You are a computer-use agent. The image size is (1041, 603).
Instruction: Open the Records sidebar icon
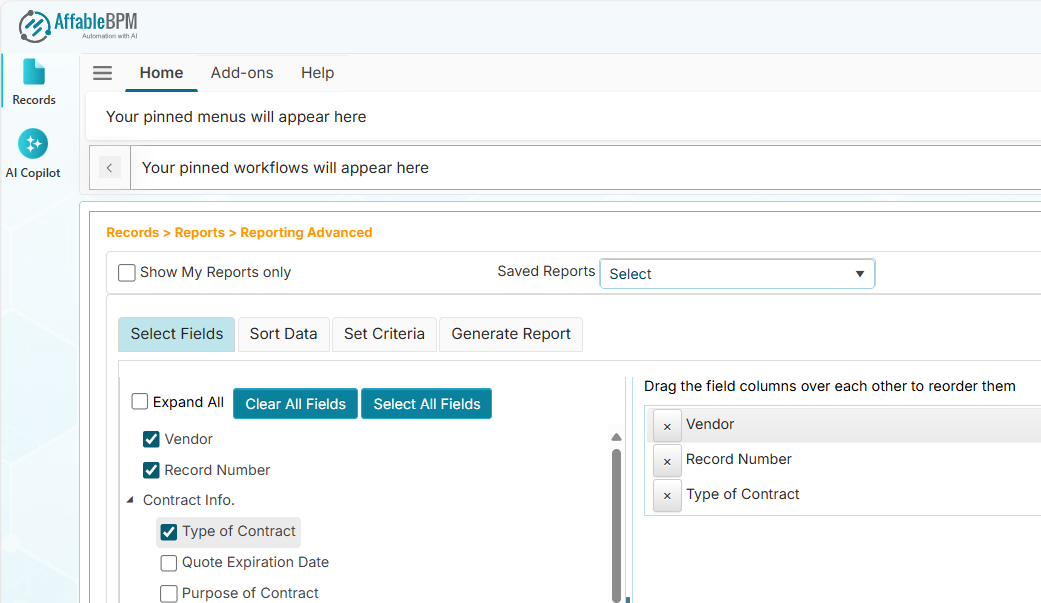coord(33,78)
